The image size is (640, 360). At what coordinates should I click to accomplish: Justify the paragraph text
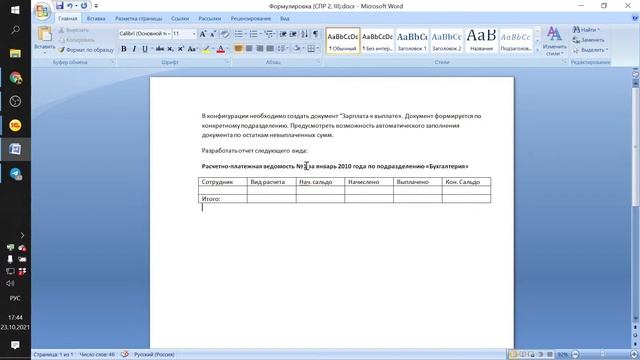tap(270, 49)
